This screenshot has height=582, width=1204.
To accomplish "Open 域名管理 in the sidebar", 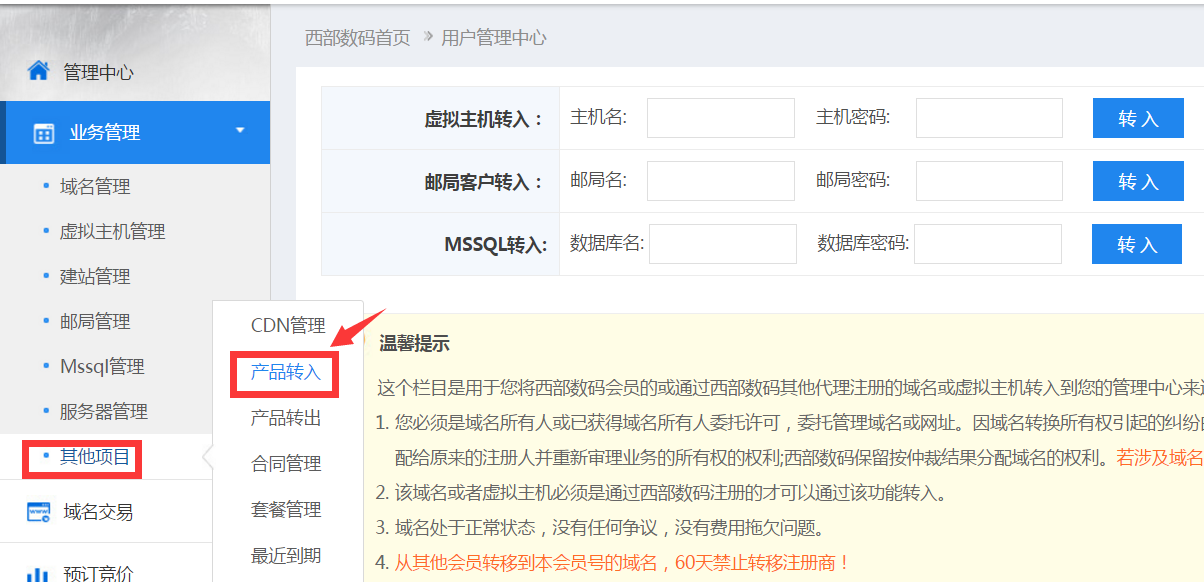I will [95, 187].
